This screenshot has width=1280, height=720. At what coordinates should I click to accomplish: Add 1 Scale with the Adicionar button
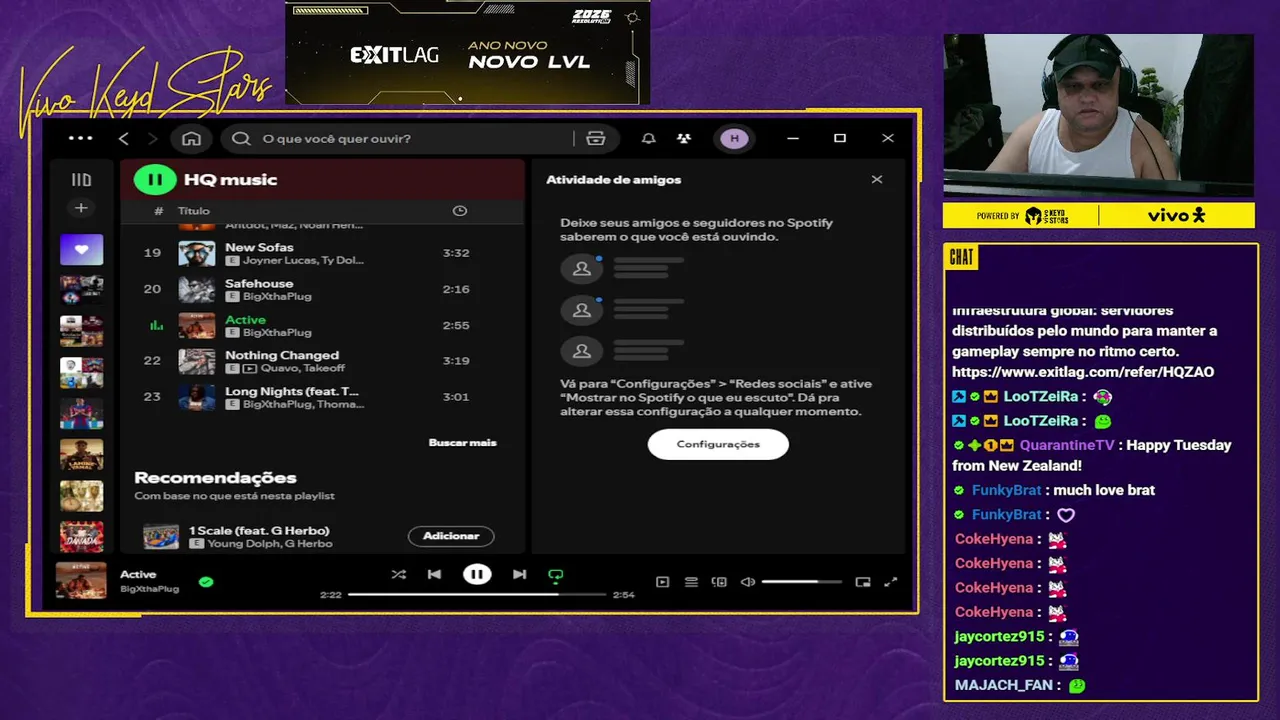[451, 536]
